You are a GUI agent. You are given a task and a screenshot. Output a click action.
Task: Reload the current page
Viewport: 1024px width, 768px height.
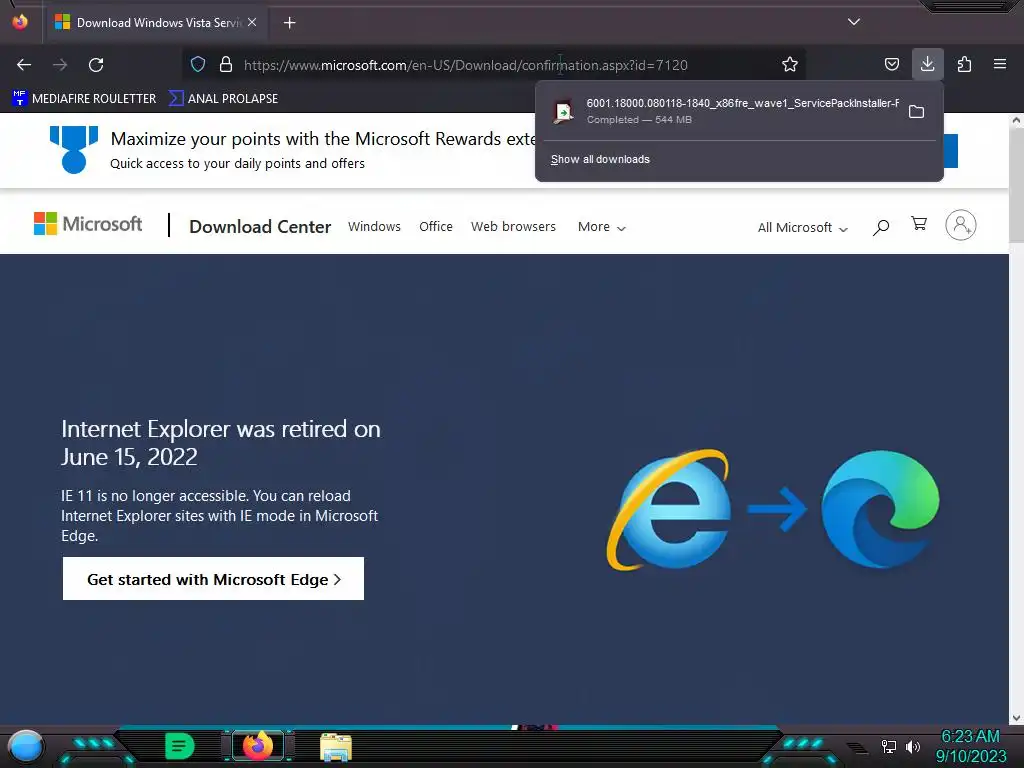96,65
